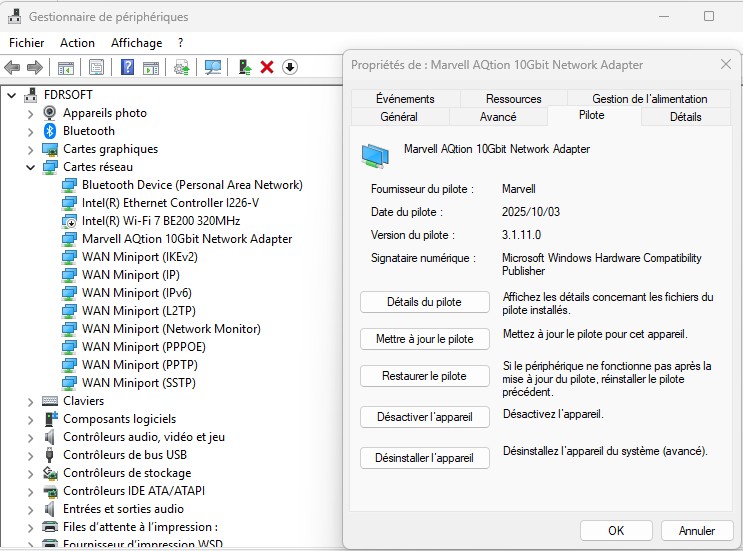Collapse the Cartes réseau category

coord(30,167)
